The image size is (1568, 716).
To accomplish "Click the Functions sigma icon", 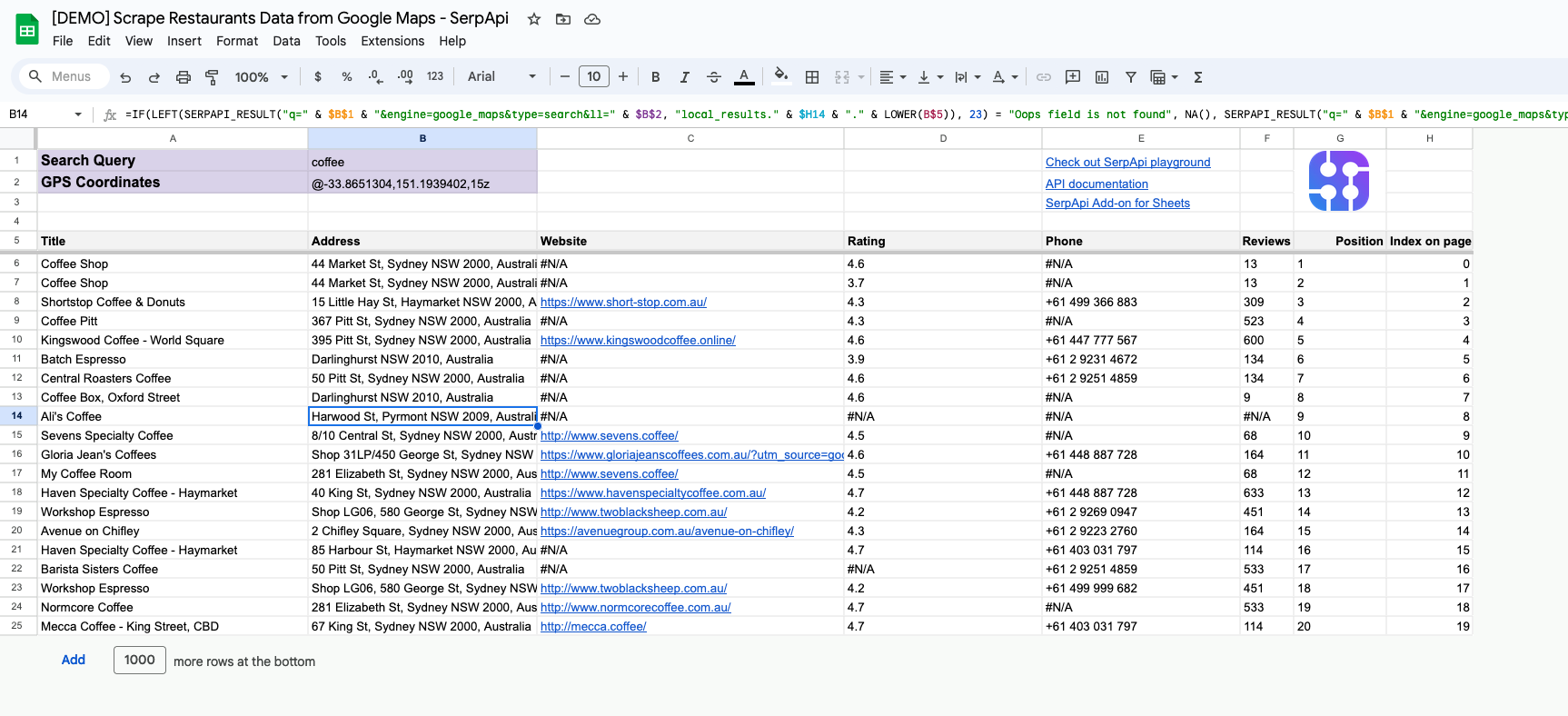I will [x=1198, y=77].
